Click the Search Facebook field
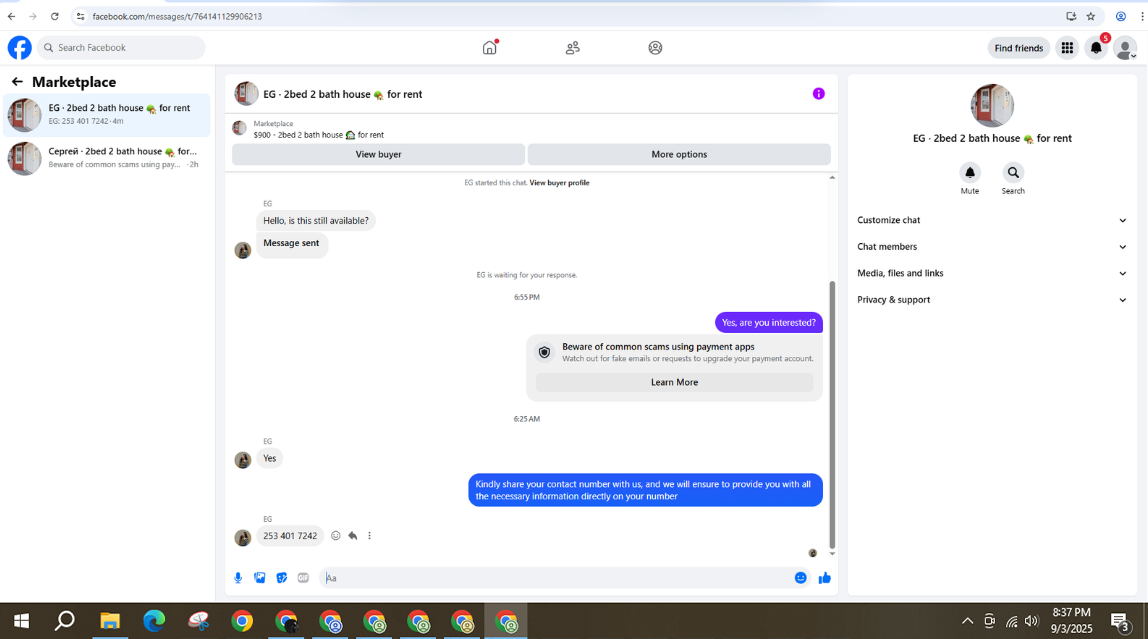Screen dimensions: 1148x639 point(122,48)
